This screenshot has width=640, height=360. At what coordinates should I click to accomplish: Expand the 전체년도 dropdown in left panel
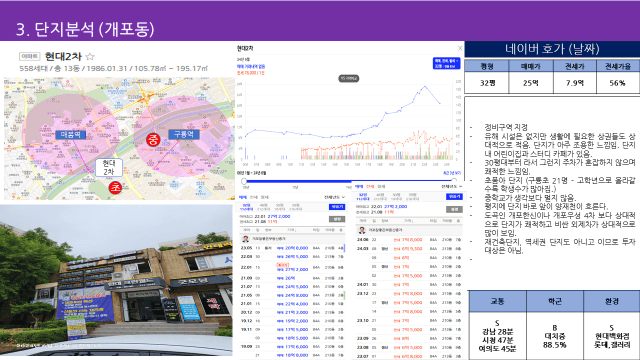[x=335, y=197]
